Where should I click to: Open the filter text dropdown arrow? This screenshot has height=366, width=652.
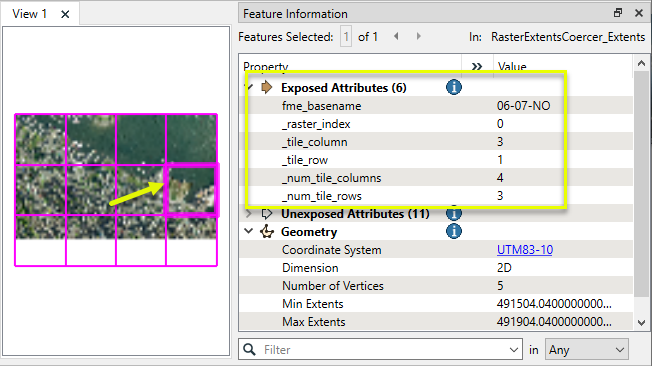coord(514,350)
